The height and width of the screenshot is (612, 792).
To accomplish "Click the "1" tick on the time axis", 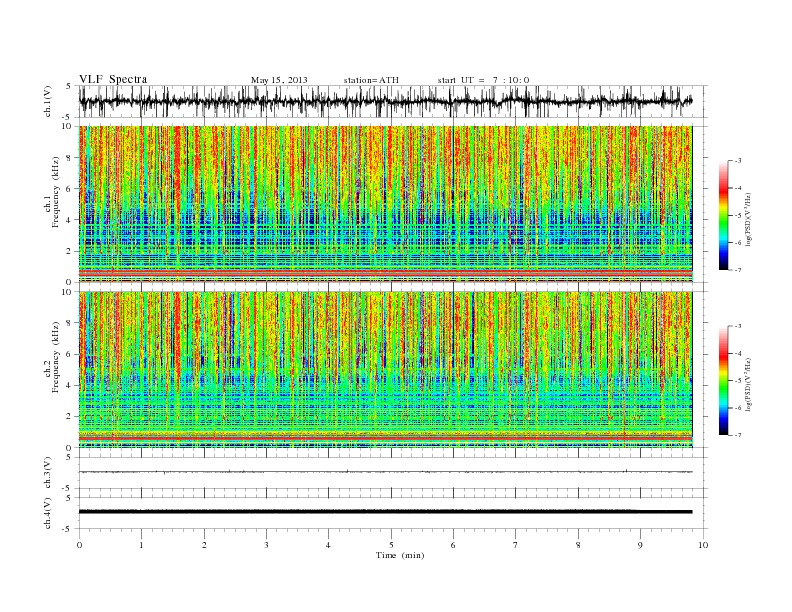I will coord(142,545).
